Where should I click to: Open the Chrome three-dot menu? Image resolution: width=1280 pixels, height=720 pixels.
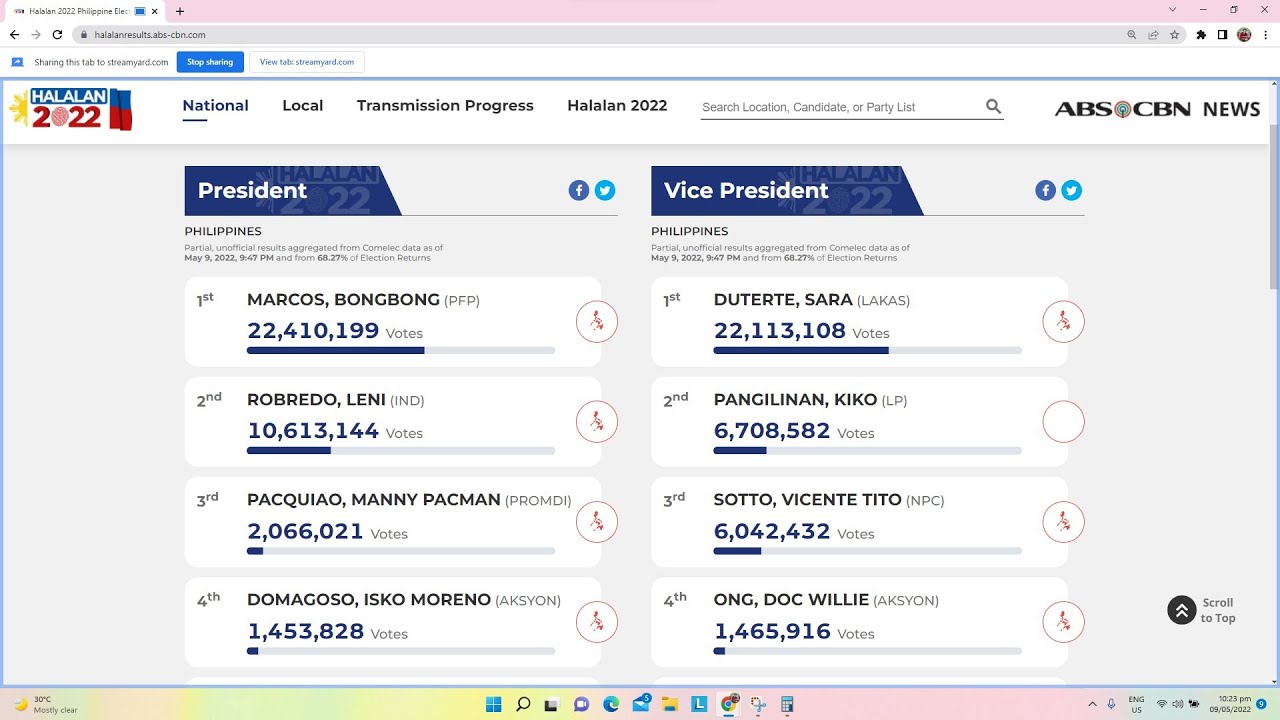click(x=1265, y=34)
